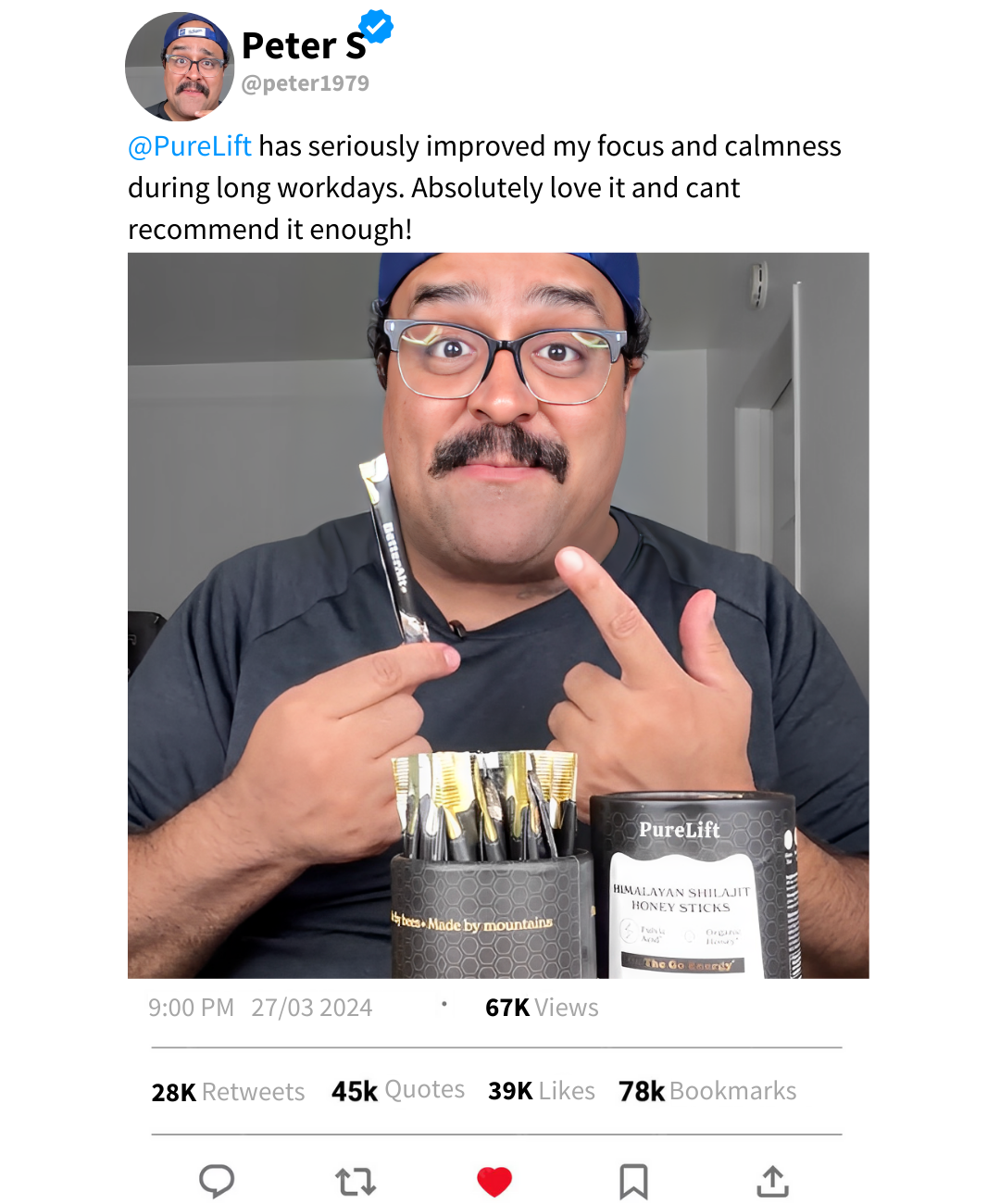
Task: Enlarge the attached product photo
Action: click(498, 615)
